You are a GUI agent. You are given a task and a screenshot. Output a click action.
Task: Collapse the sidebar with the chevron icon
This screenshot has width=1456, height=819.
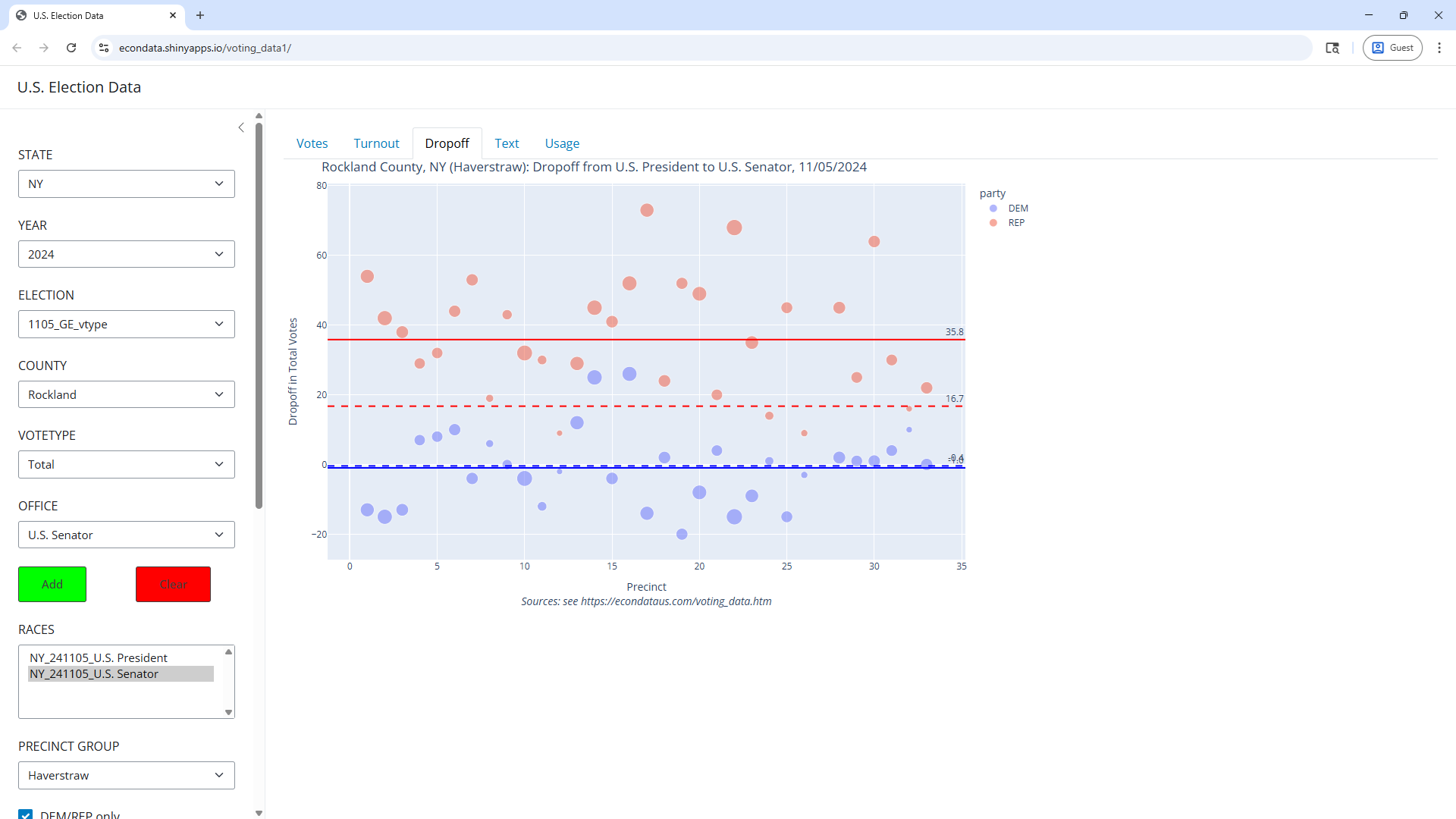click(241, 127)
